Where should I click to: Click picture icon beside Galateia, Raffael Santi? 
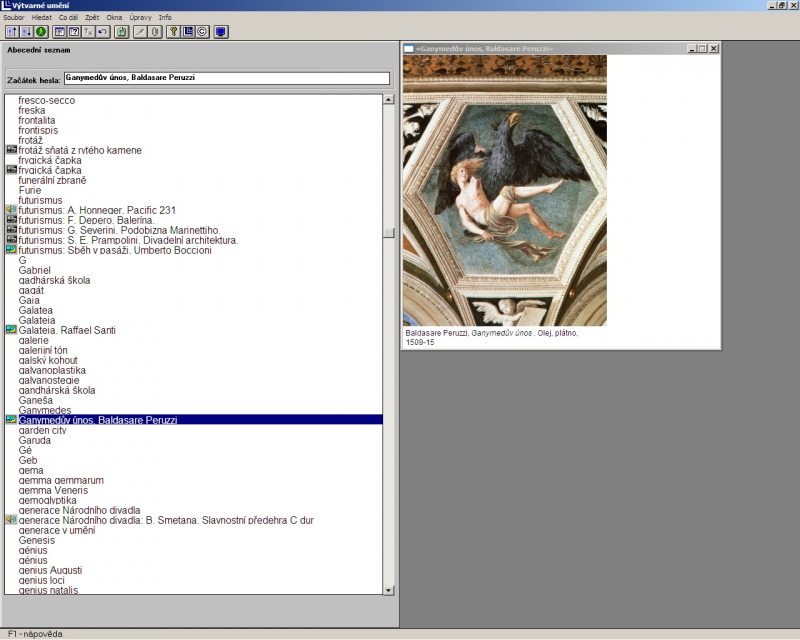coord(11,330)
